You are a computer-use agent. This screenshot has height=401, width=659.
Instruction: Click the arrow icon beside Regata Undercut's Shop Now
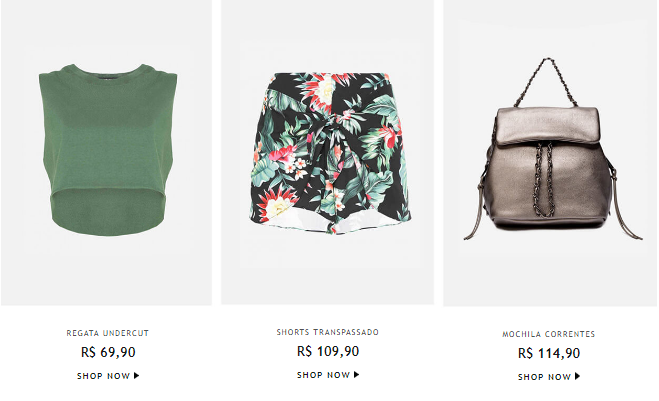point(137,376)
